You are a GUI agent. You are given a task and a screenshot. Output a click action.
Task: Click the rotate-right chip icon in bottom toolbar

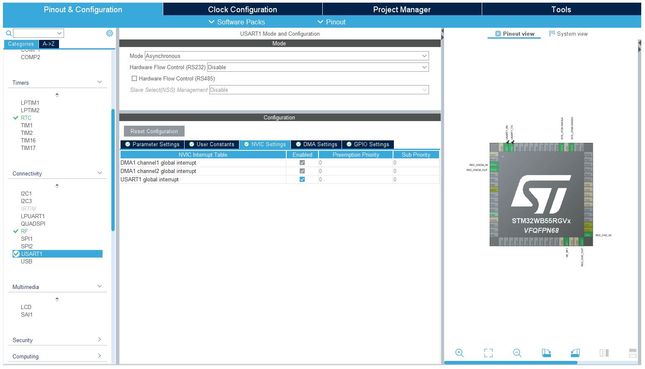click(575, 353)
